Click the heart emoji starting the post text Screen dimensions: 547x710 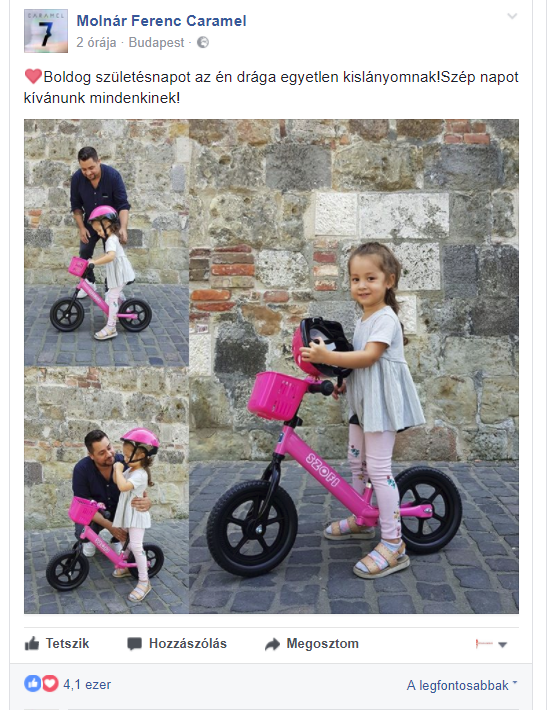point(33,76)
